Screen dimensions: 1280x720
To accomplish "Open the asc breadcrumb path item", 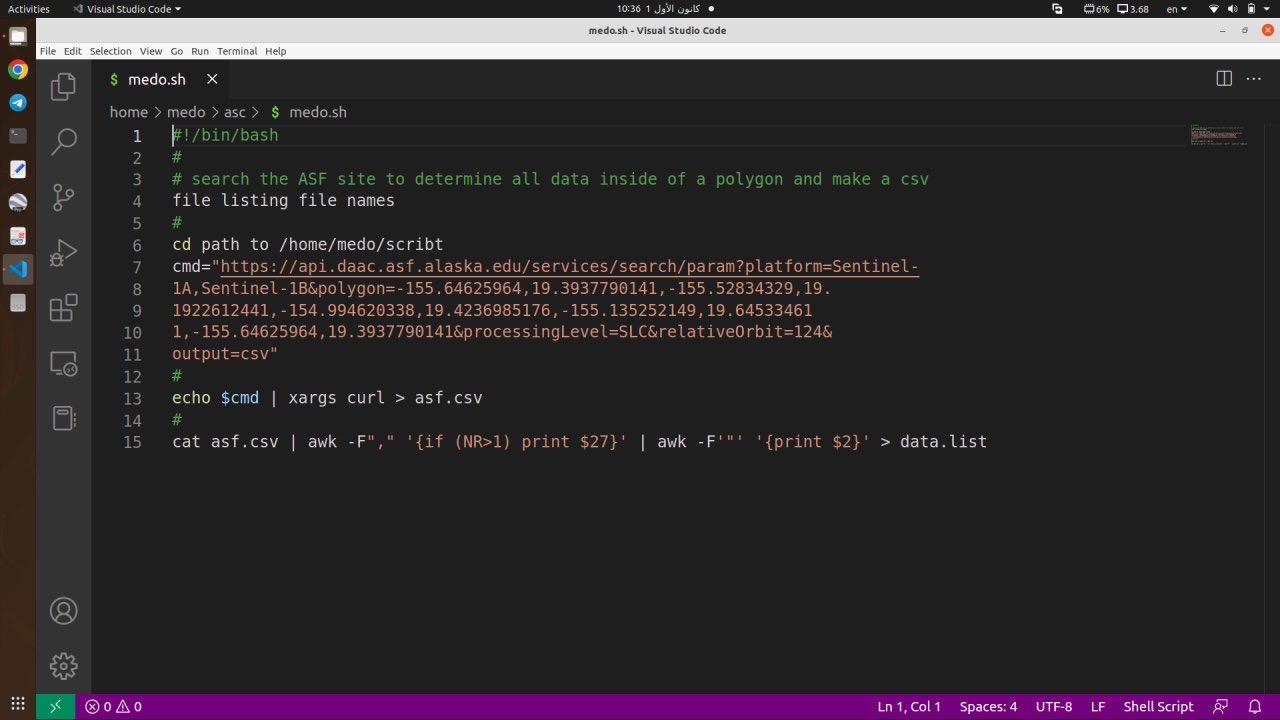I will coord(234,112).
